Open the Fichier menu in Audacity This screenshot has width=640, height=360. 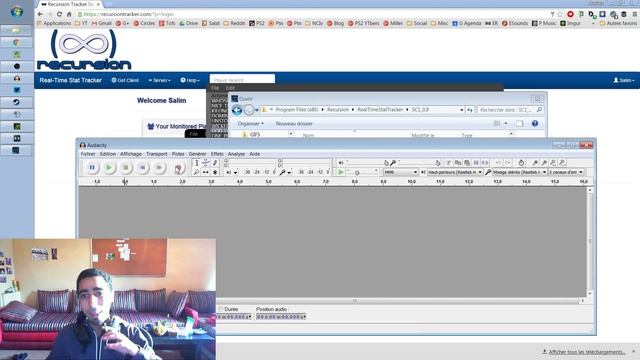pos(88,154)
